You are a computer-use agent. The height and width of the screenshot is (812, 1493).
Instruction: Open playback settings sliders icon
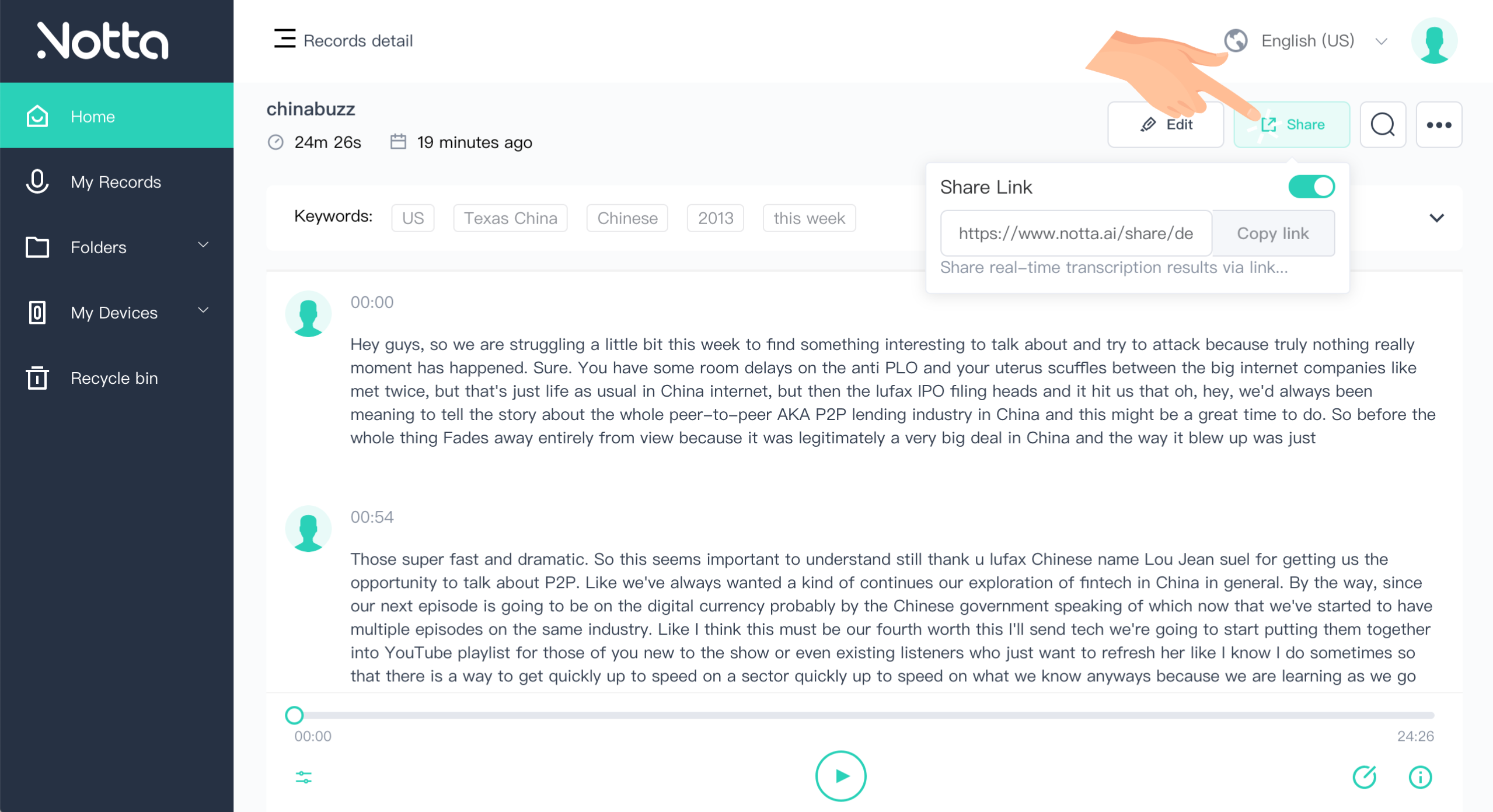304,777
